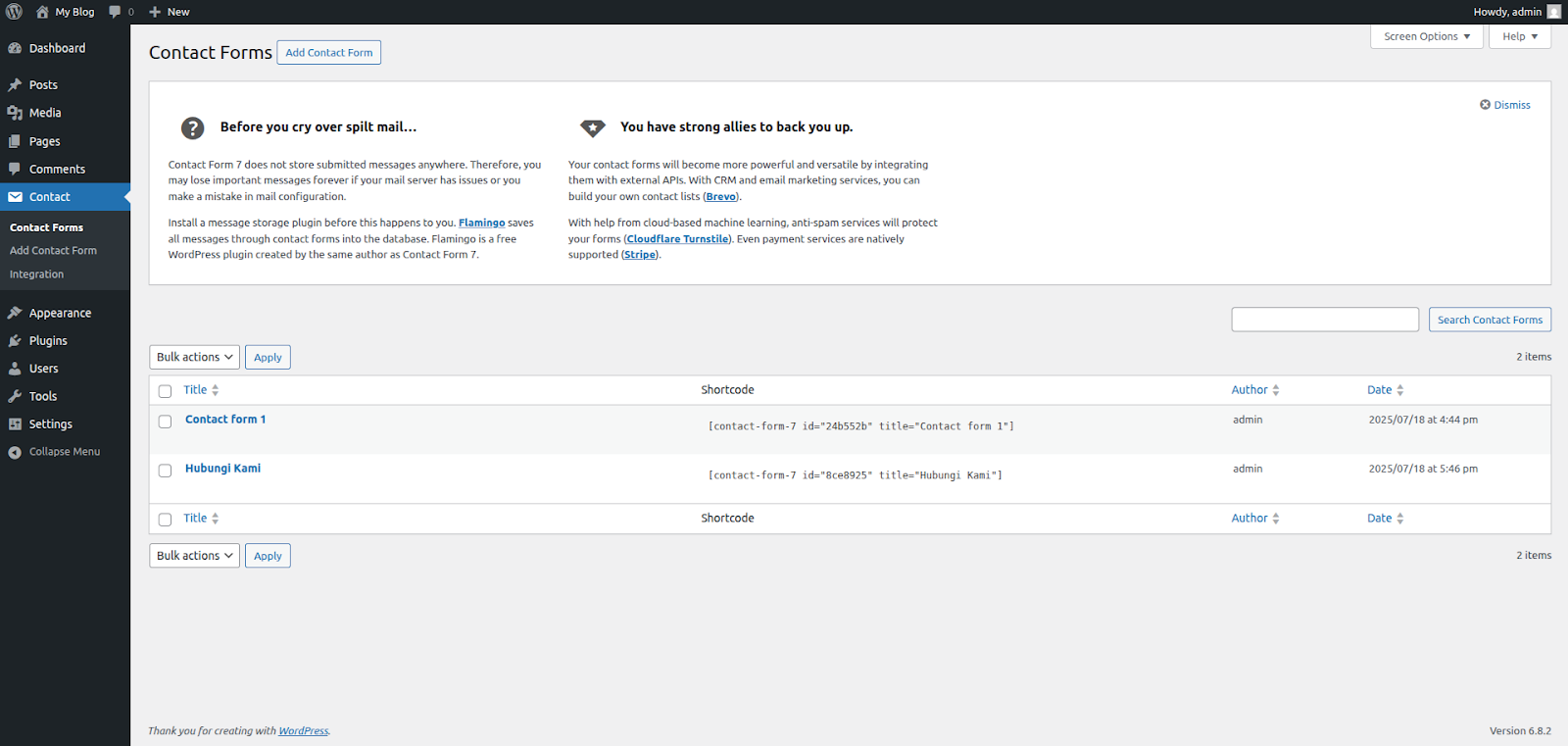Viewport: 1568px width, 746px height.
Task: Collapse the admin sidebar menu
Action: tap(64, 452)
